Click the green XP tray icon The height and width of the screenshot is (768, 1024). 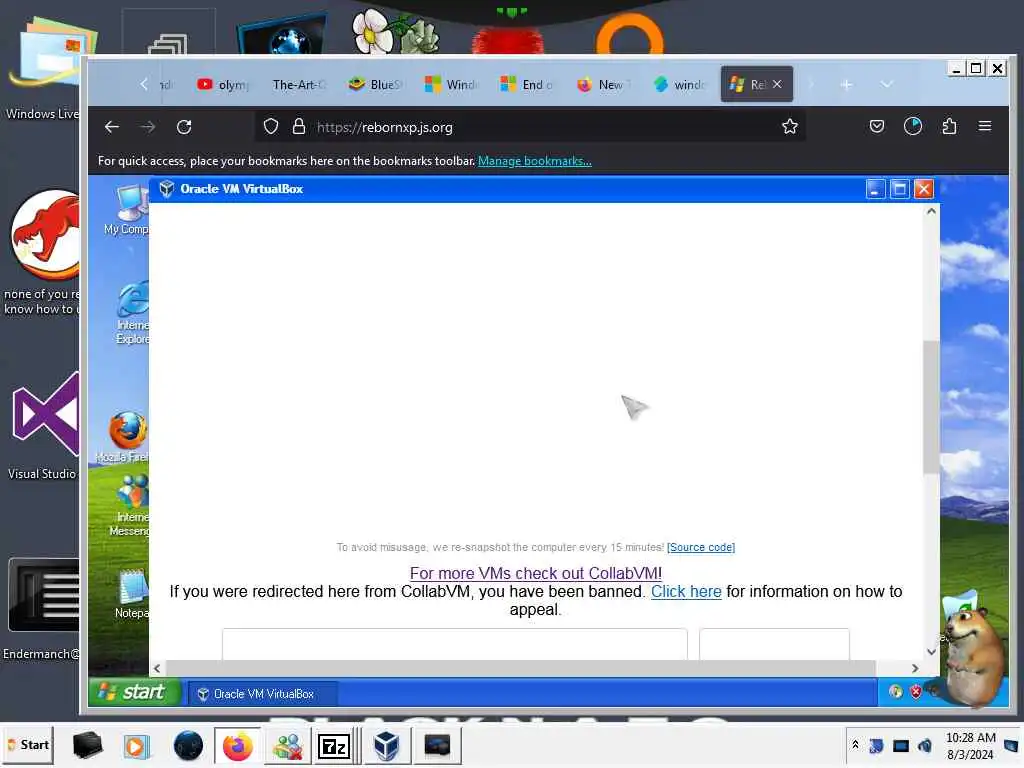pyautogui.click(x=895, y=692)
